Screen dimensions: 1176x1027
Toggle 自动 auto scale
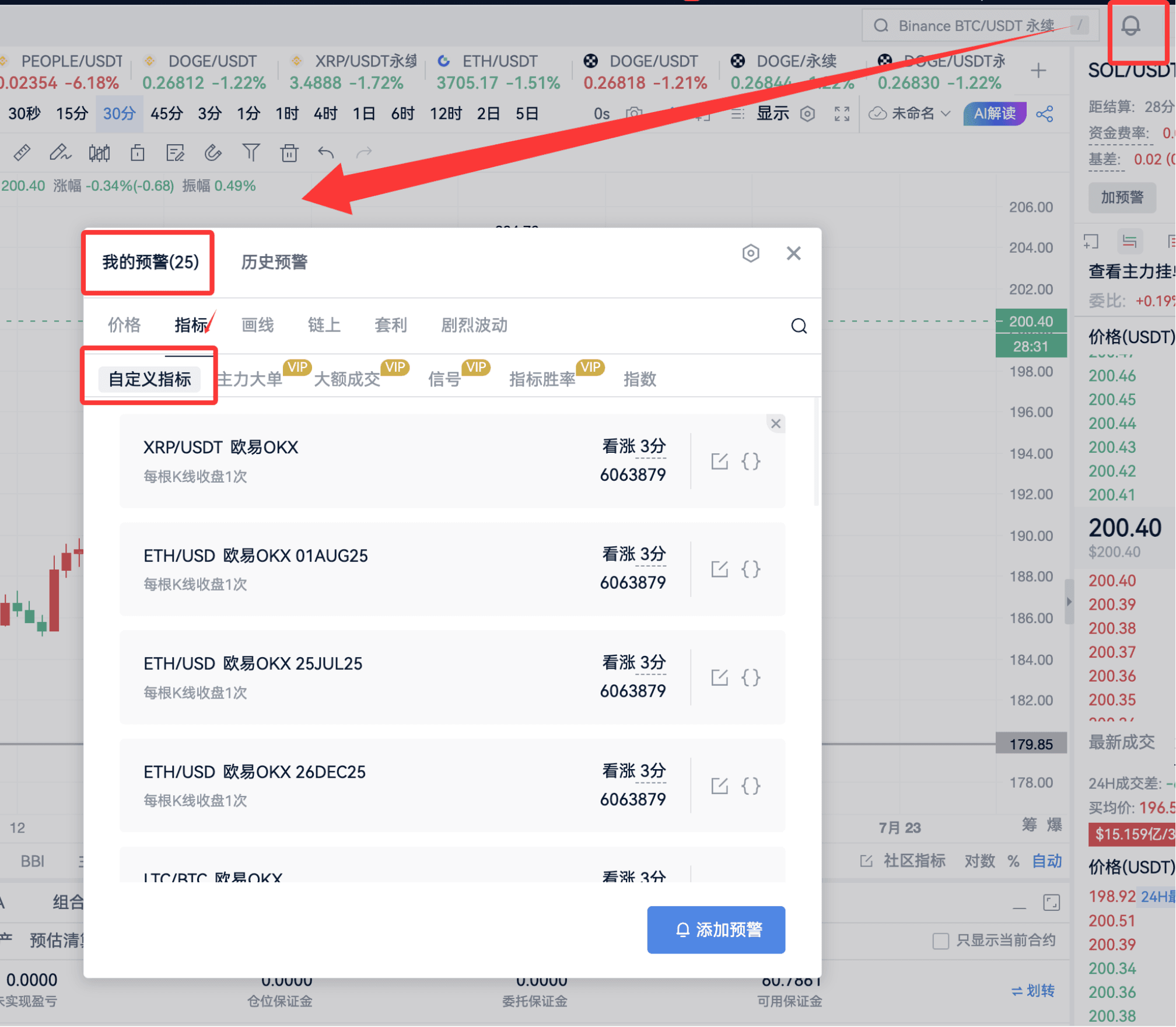click(1046, 861)
